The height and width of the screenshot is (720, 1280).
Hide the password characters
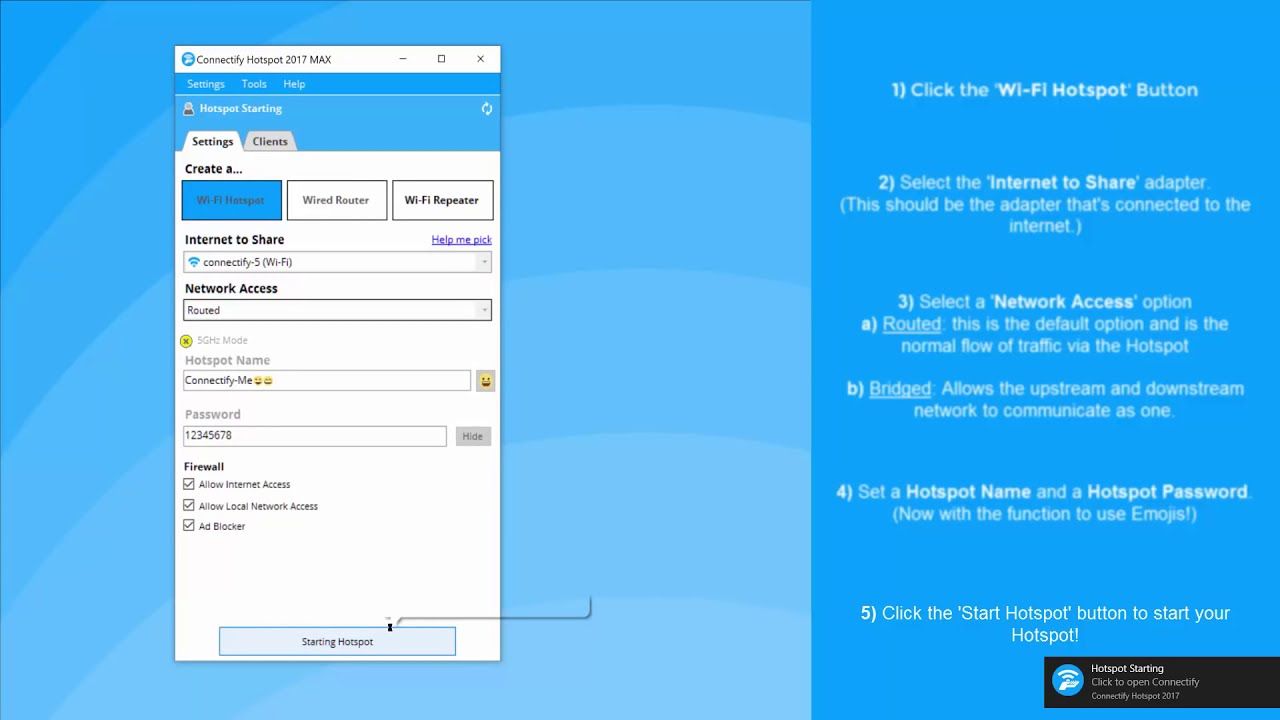(x=472, y=435)
